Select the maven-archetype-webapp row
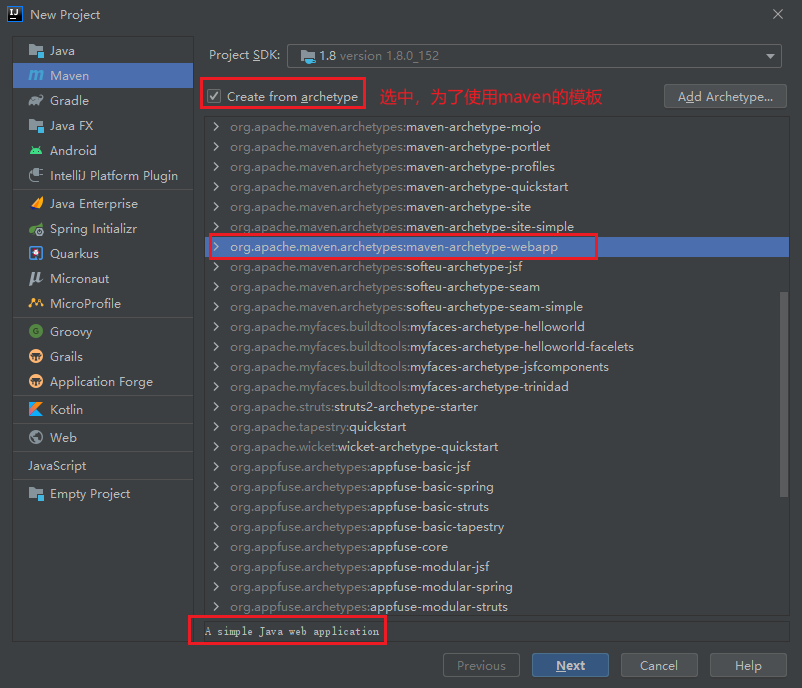This screenshot has height=688, width=802. point(400,247)
